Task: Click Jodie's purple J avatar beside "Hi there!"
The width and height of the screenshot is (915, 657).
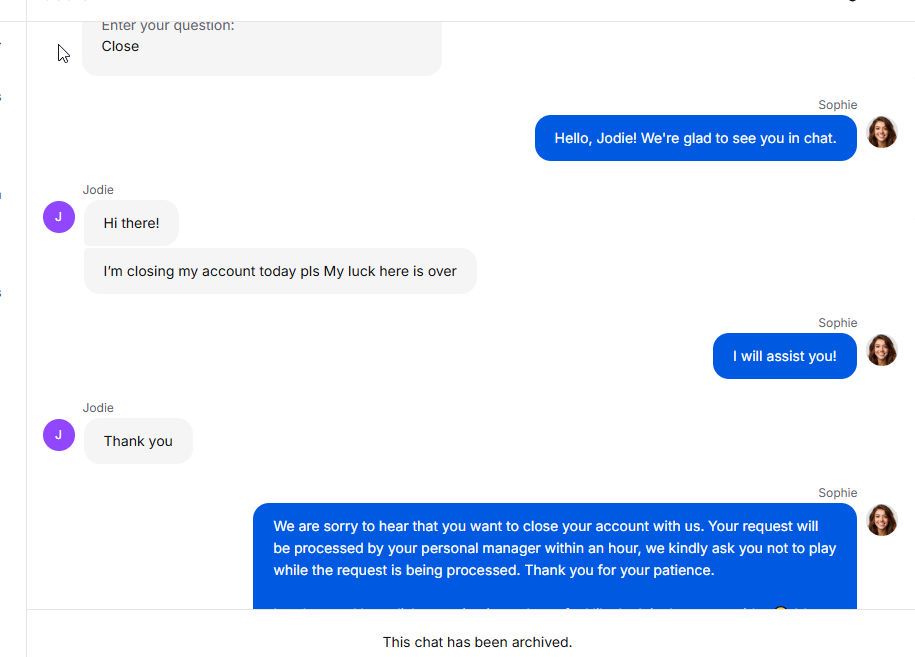Action: (59, 216)
